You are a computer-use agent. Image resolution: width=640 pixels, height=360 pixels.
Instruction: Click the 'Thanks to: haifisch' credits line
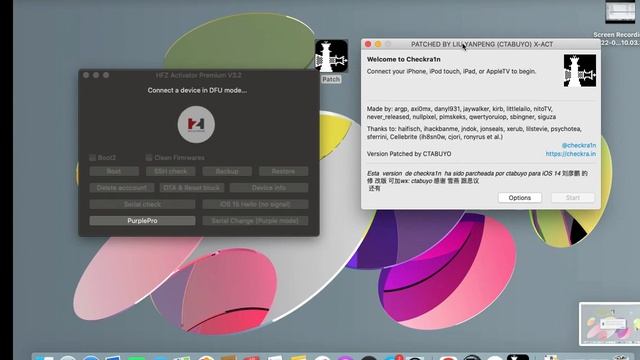click(474, 133)
